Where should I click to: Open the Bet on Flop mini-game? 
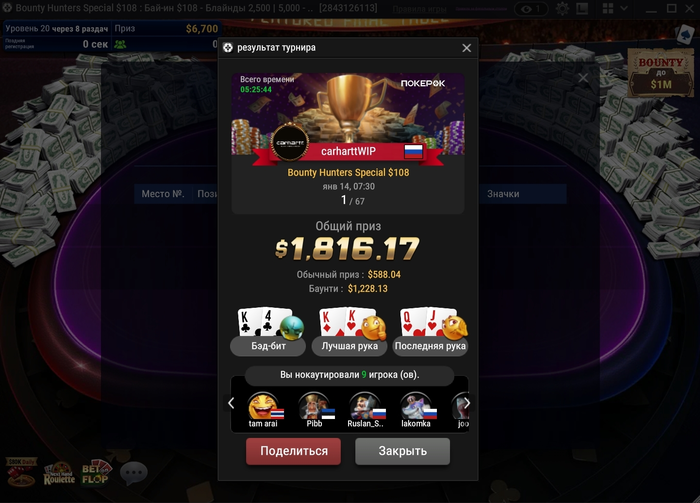coord(96,474)
